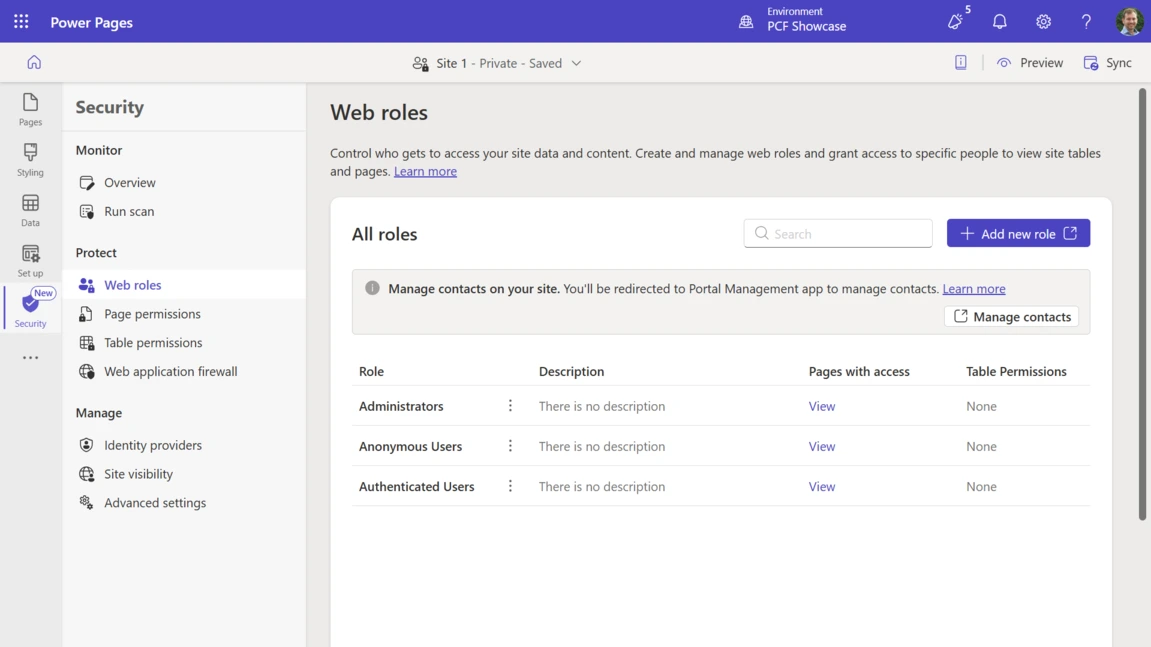Open more options for Administrators role

(510, 405)
